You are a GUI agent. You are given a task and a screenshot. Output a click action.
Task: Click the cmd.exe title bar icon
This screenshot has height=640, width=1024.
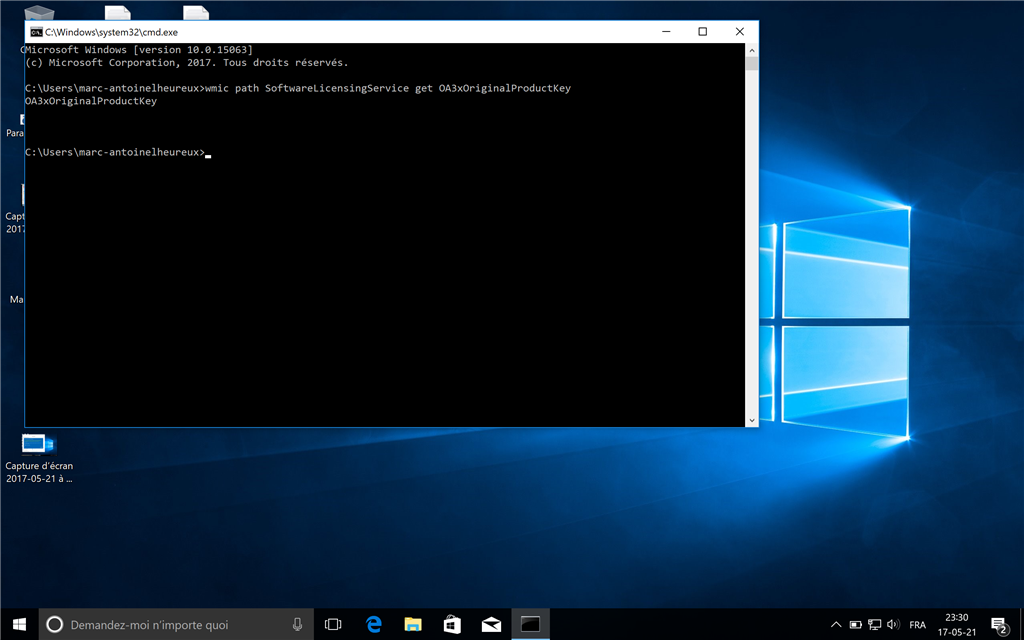pos(37,32)
